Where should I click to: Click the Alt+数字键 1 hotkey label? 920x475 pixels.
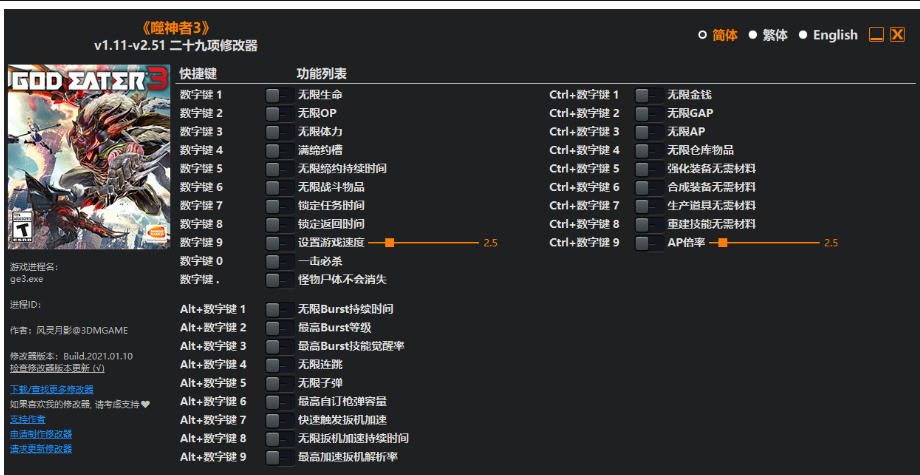click(213, 309)
